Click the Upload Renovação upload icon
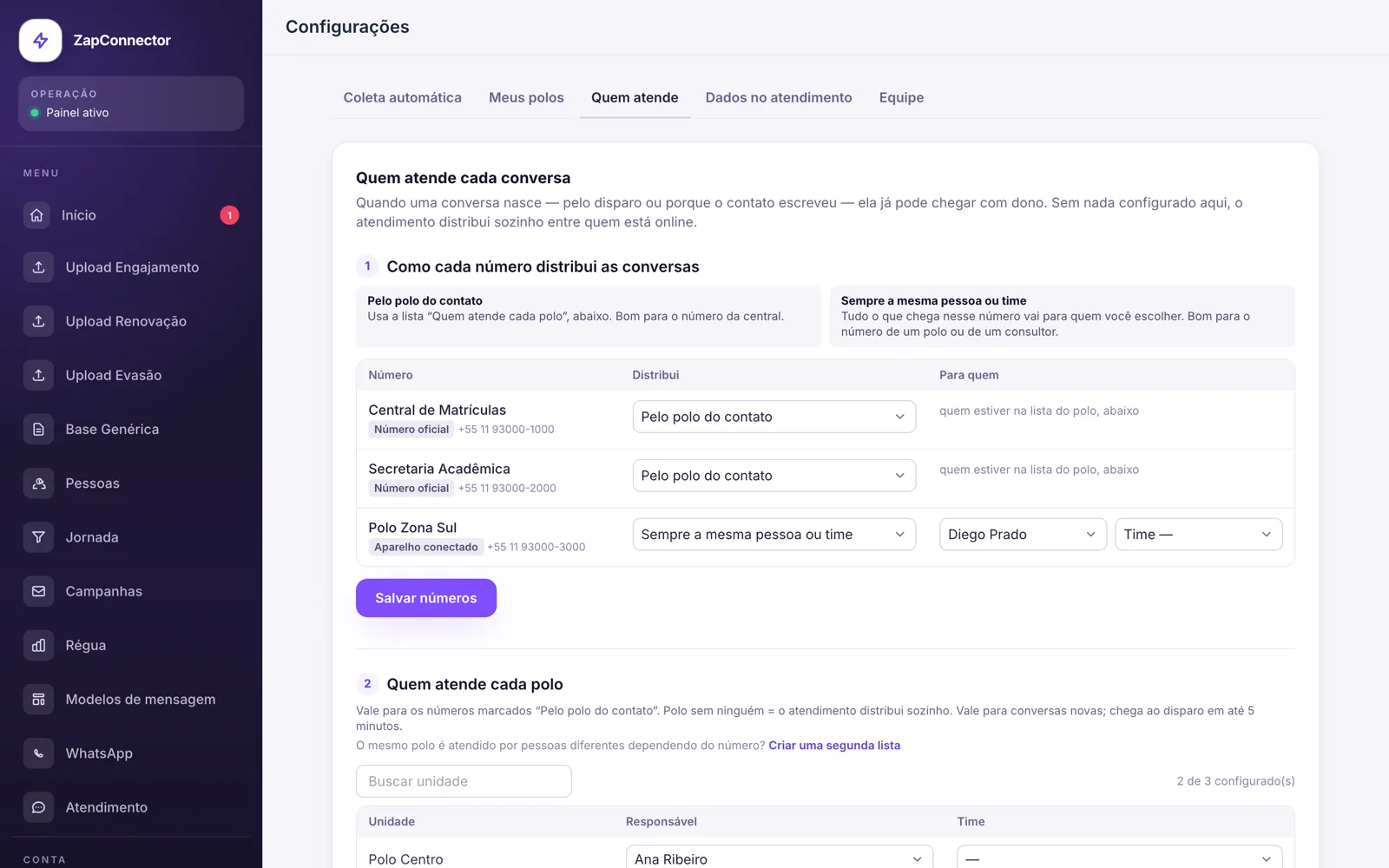The width and height of the screenshot is (1389, 868). 38,321
